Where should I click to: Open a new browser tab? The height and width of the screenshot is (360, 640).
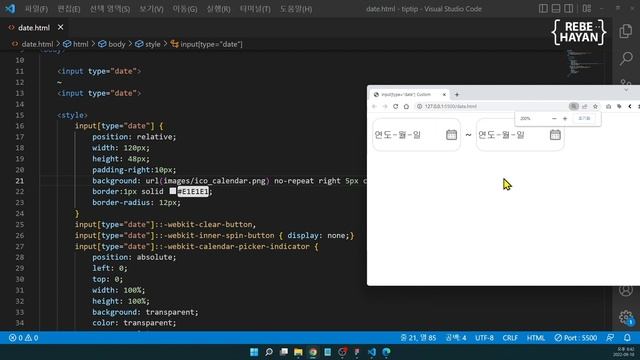pyautogui.click(x=457, y=94)
